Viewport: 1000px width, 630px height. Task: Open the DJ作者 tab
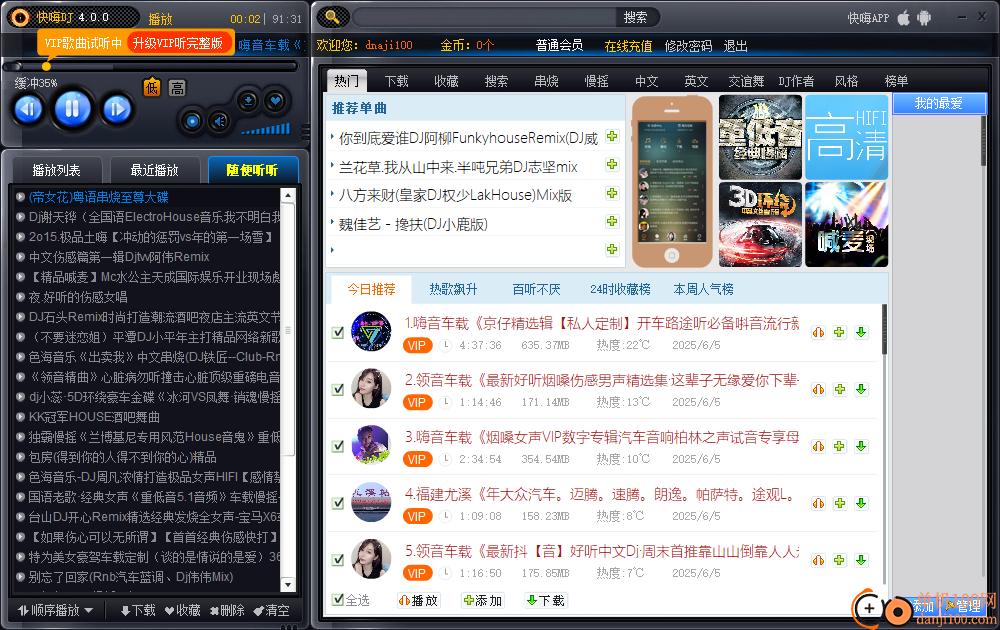coord(796,81)
